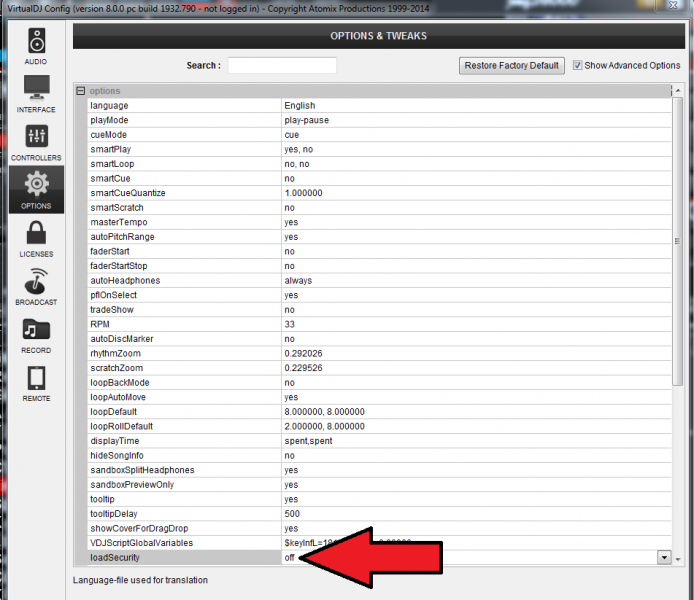The image size is (694, 600).
Task: Click the 2.000000, 8.000000 value
Action: tap(324, 427)
